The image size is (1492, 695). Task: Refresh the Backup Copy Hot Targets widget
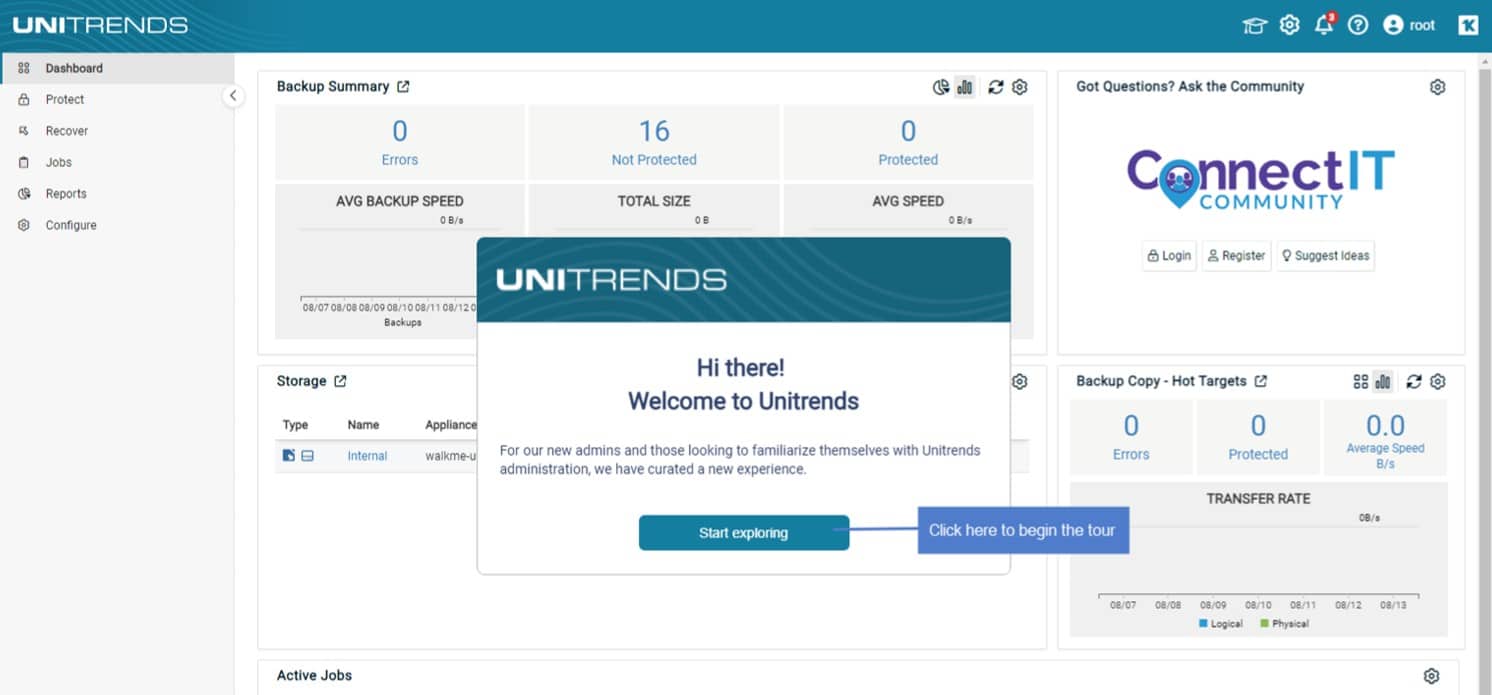pyautogui.click(x=1414, y=381)
